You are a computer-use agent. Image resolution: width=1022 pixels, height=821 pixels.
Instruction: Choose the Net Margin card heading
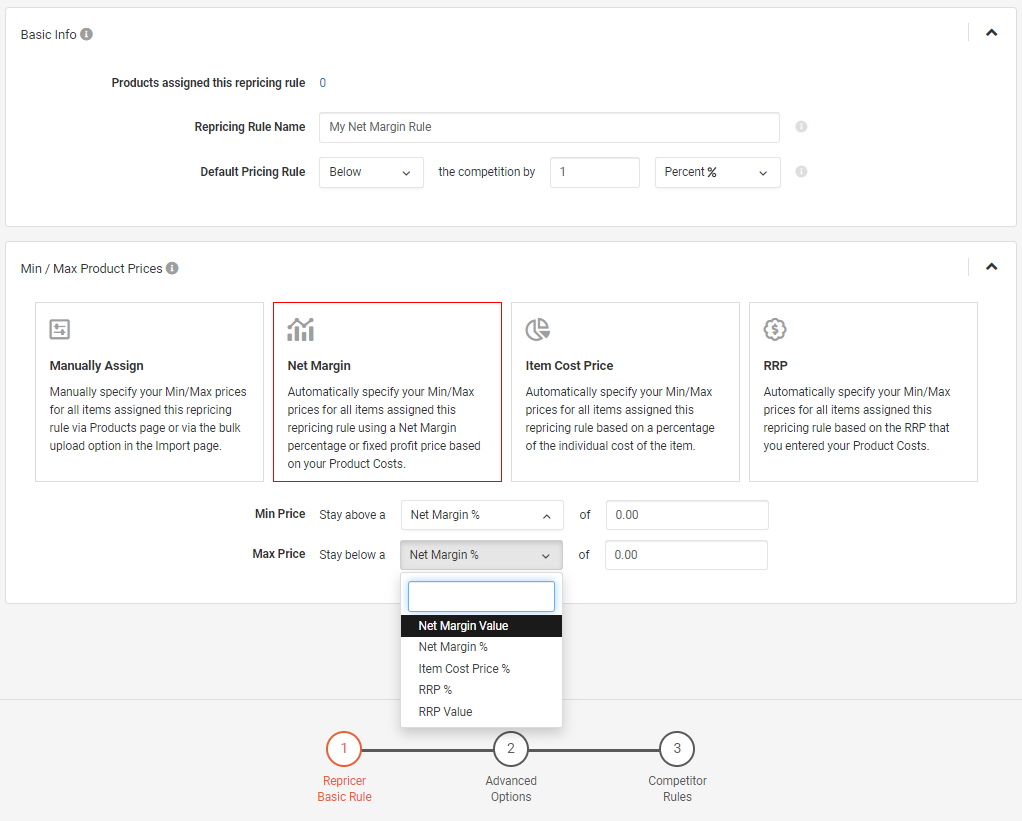point(319,366)
